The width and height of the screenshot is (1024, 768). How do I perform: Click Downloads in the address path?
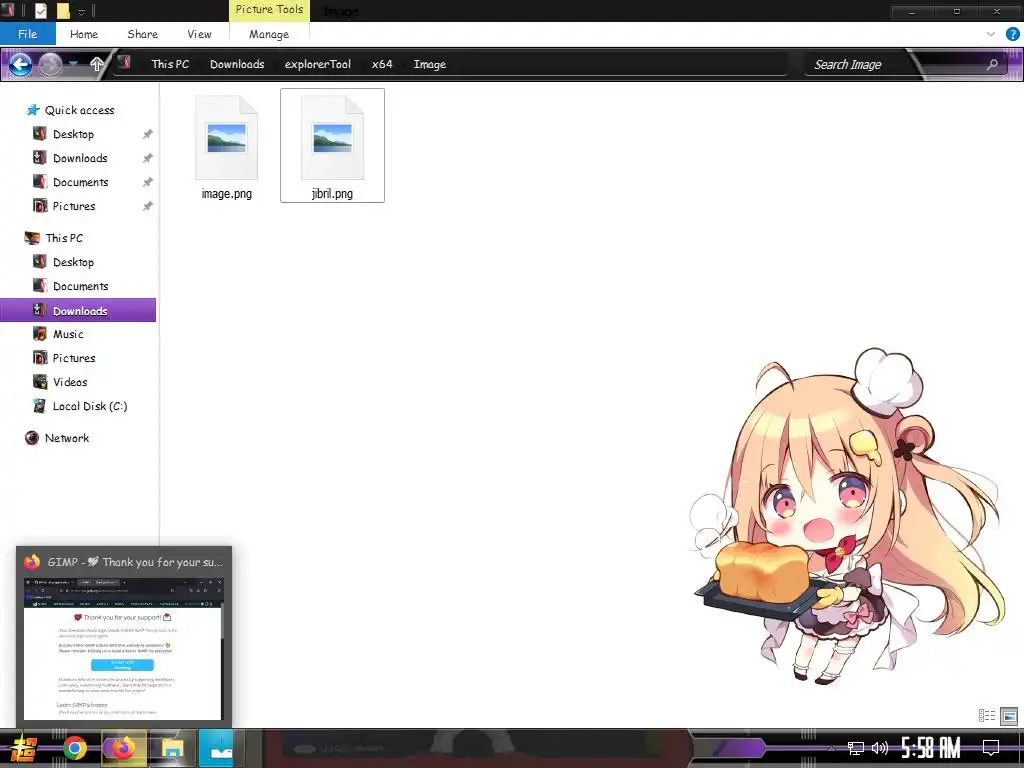click(x=237, y=64)
